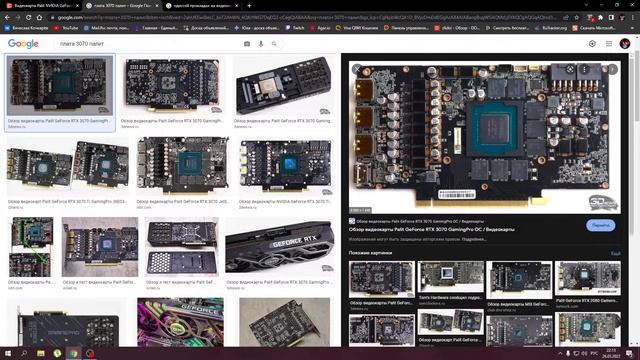
Task: Open GeForce RTX card side view thumbnail
Action: (280, 247)
